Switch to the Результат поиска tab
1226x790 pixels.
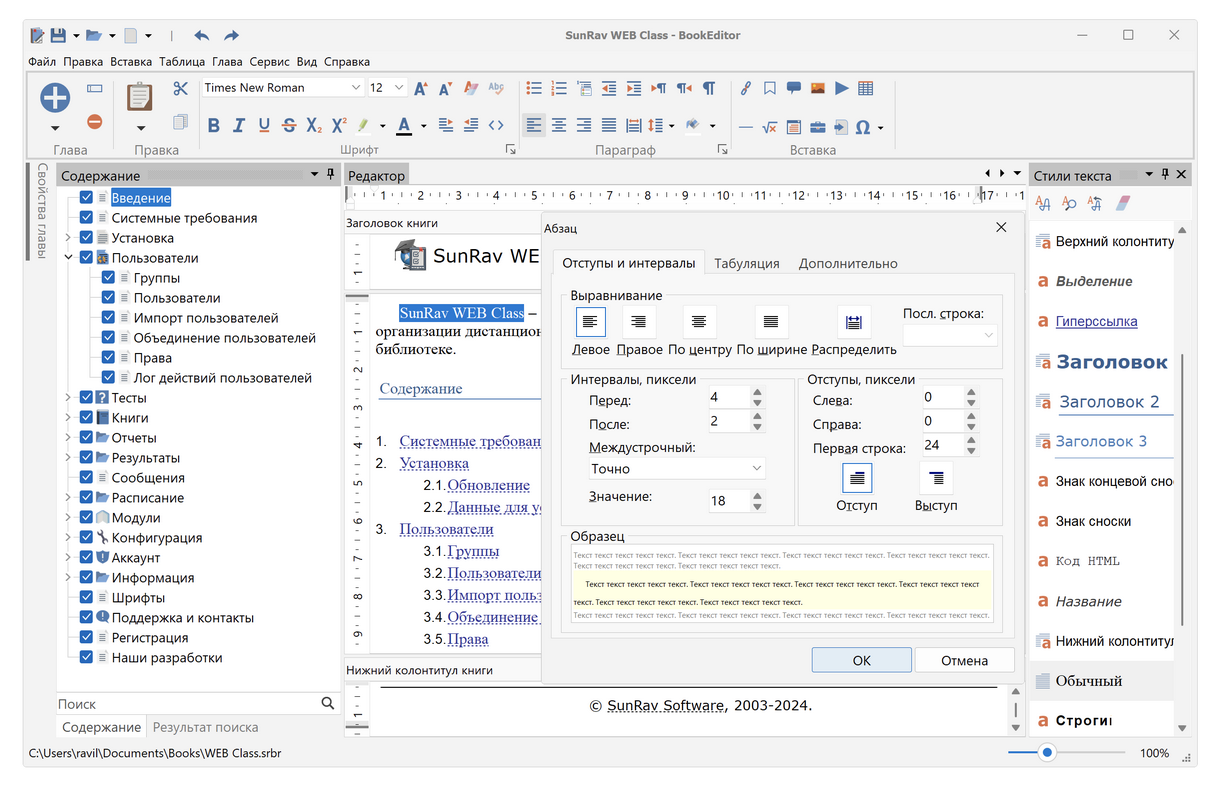[205, 727]
